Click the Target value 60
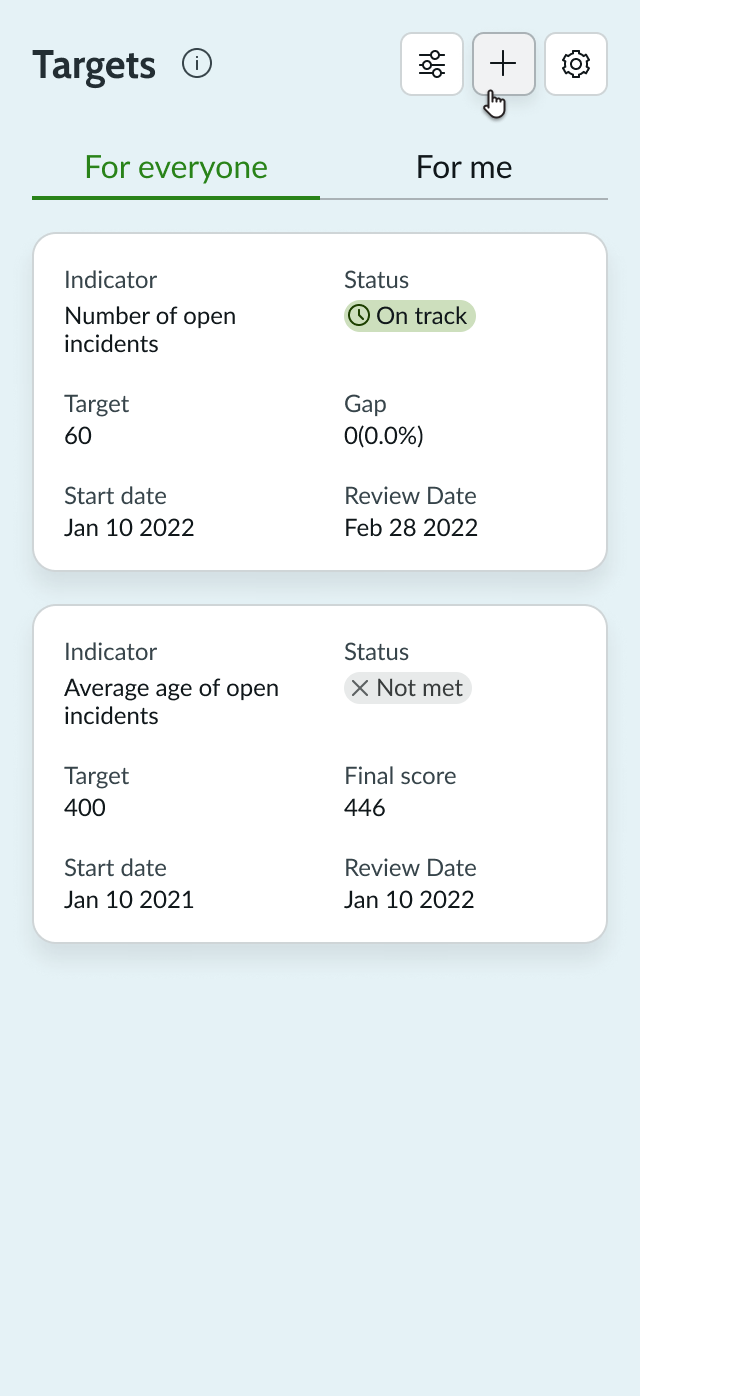The width and height of the screenshot is (736, 1396). [77, 435]
